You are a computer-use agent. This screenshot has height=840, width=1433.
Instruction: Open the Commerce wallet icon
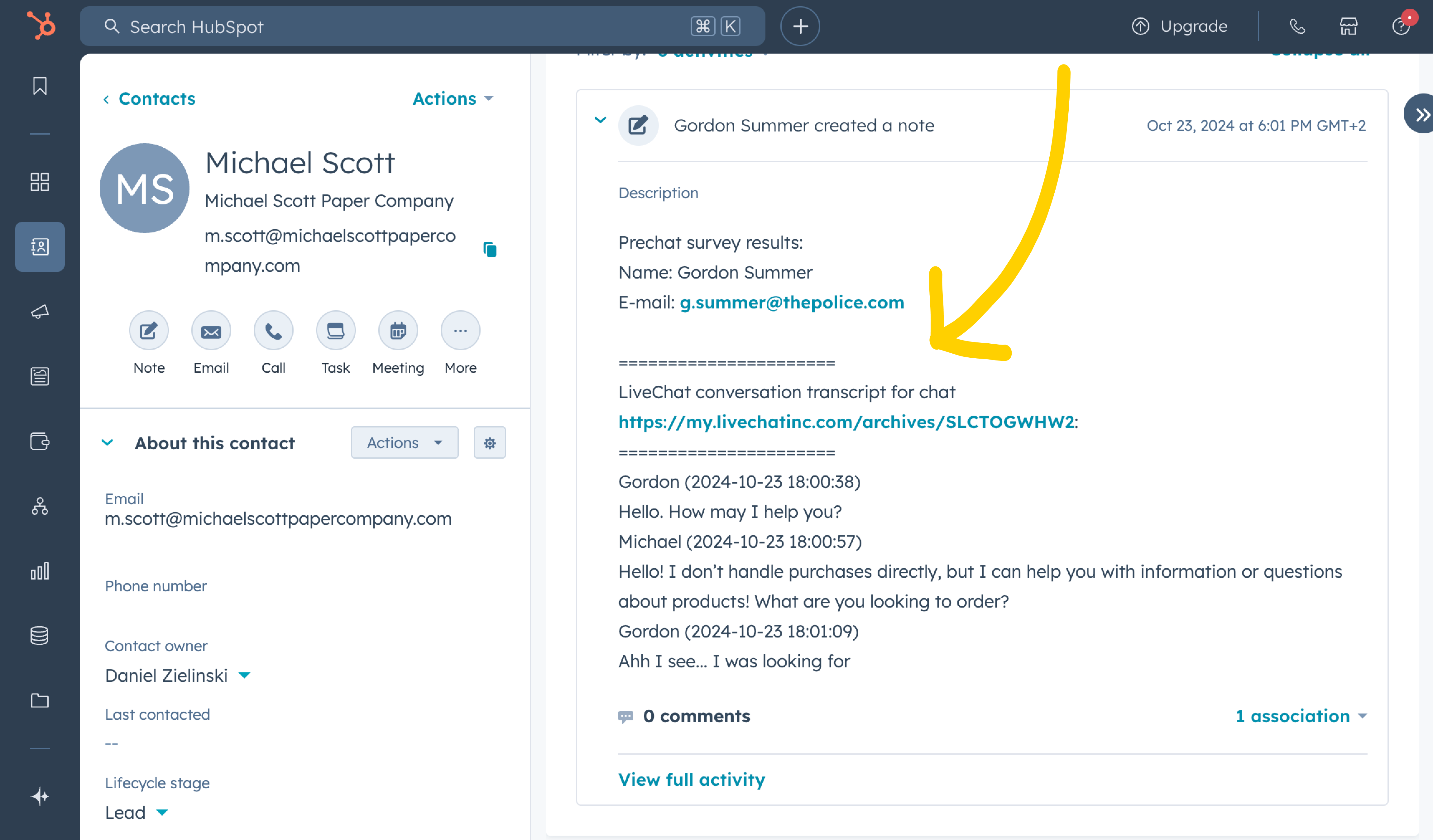(x=40, y=441)
